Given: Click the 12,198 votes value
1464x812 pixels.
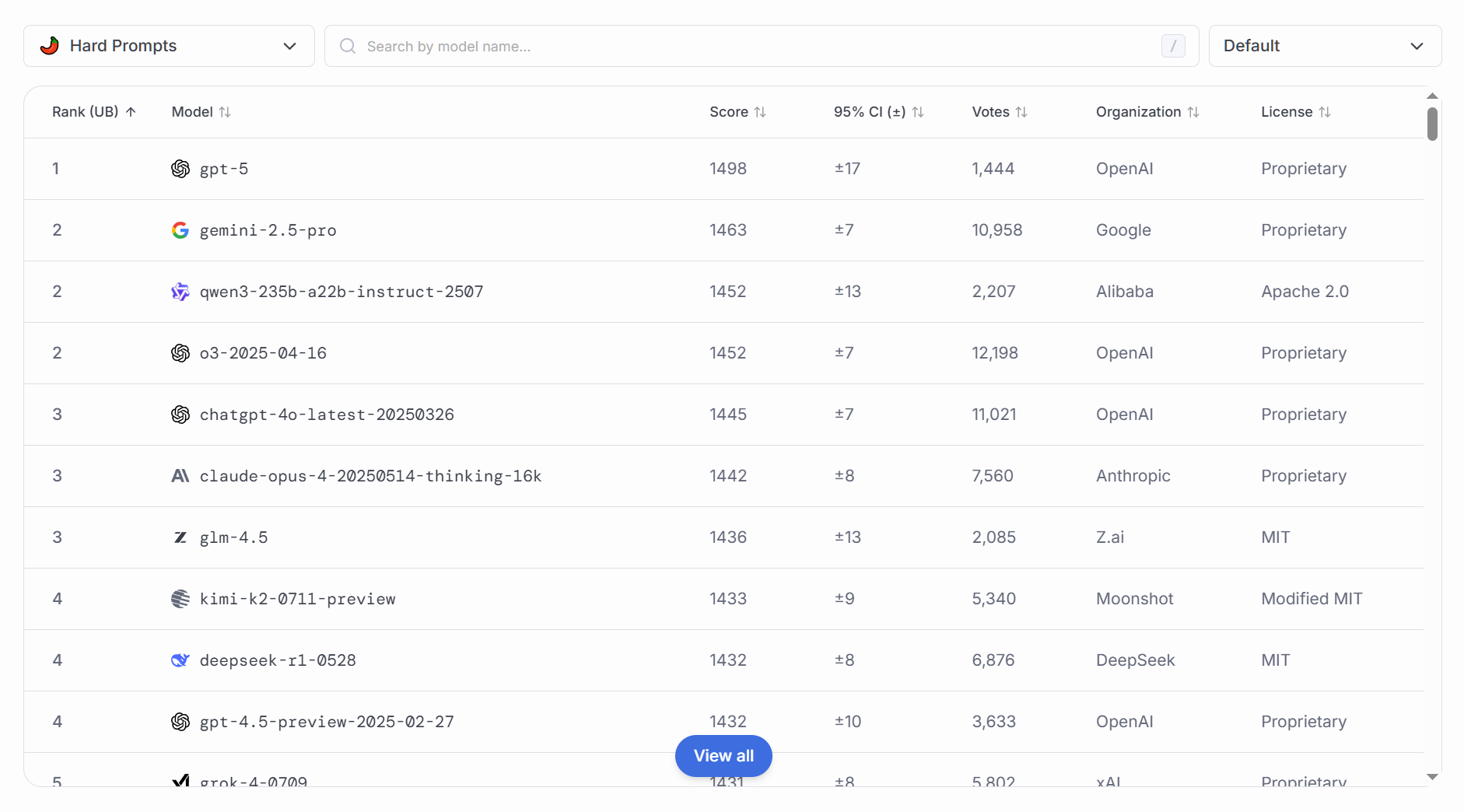Looking at the screenshot, I should click(995, 353).
